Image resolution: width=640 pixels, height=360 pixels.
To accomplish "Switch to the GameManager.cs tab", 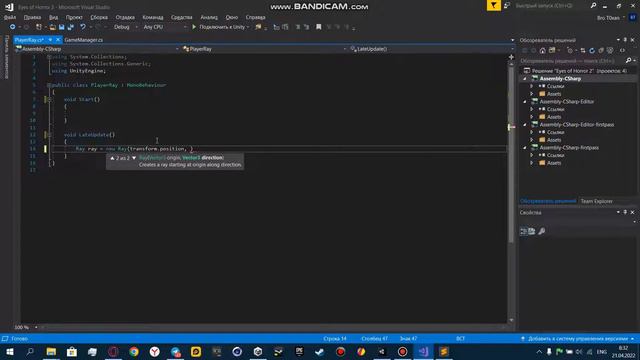I will click(84, 40).
